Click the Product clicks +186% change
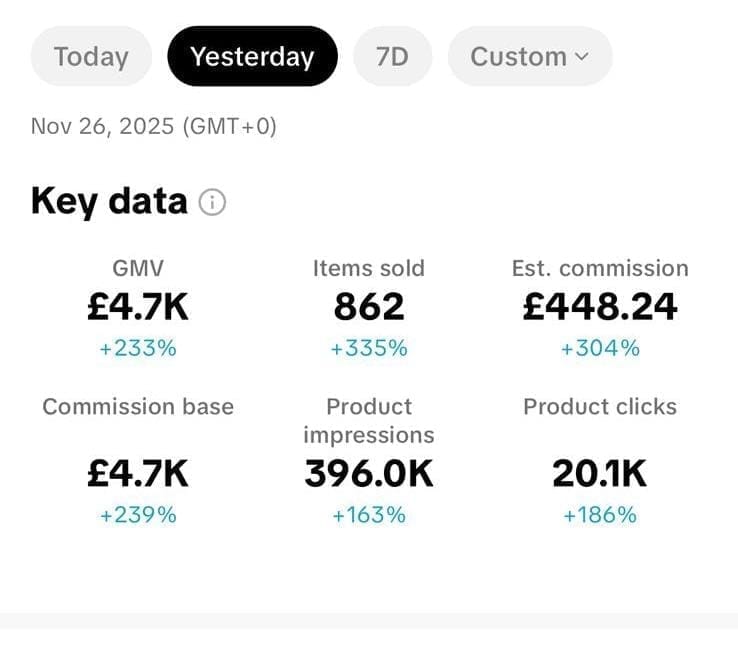Screen dimensions: 738x646 coord(600,515)
